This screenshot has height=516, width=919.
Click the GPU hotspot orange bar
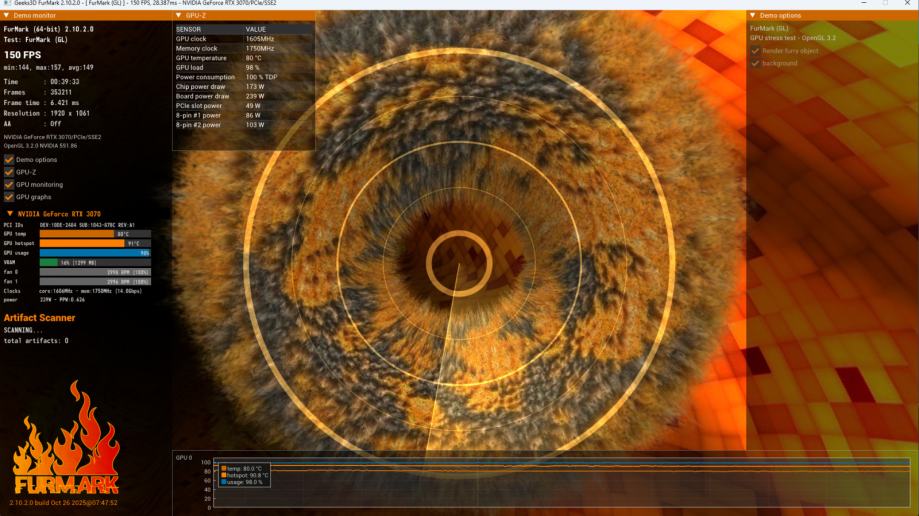(82, 243)
